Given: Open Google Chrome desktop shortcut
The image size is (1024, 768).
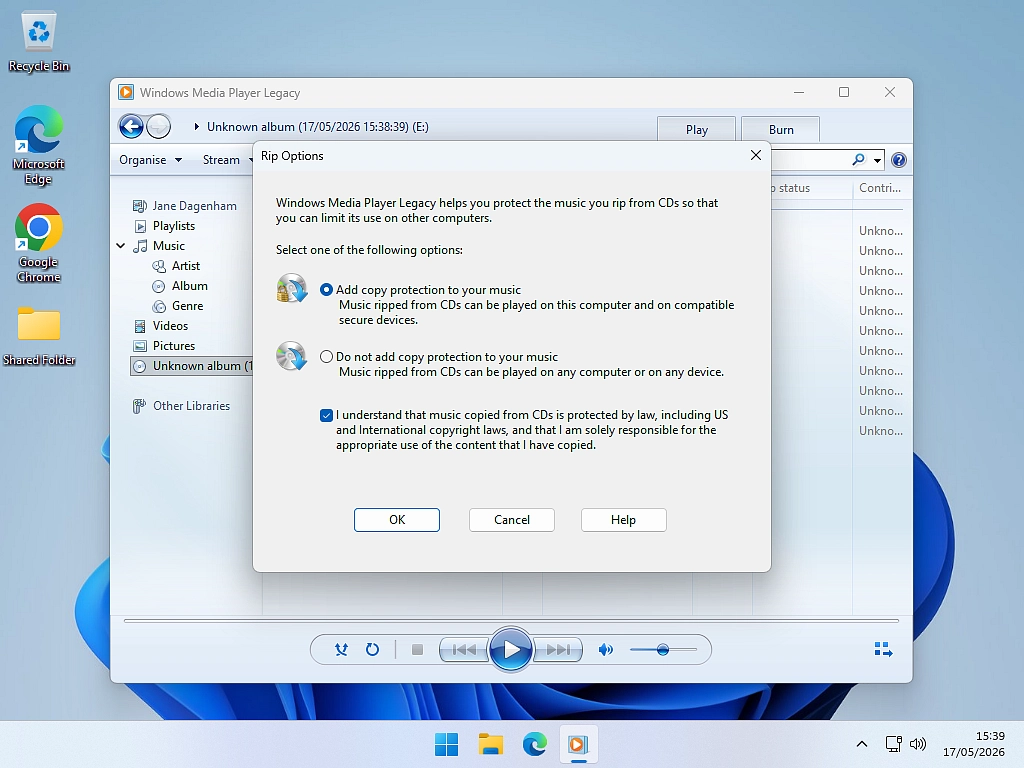Looking at the screenshot, I should click(x=39, y=244).
